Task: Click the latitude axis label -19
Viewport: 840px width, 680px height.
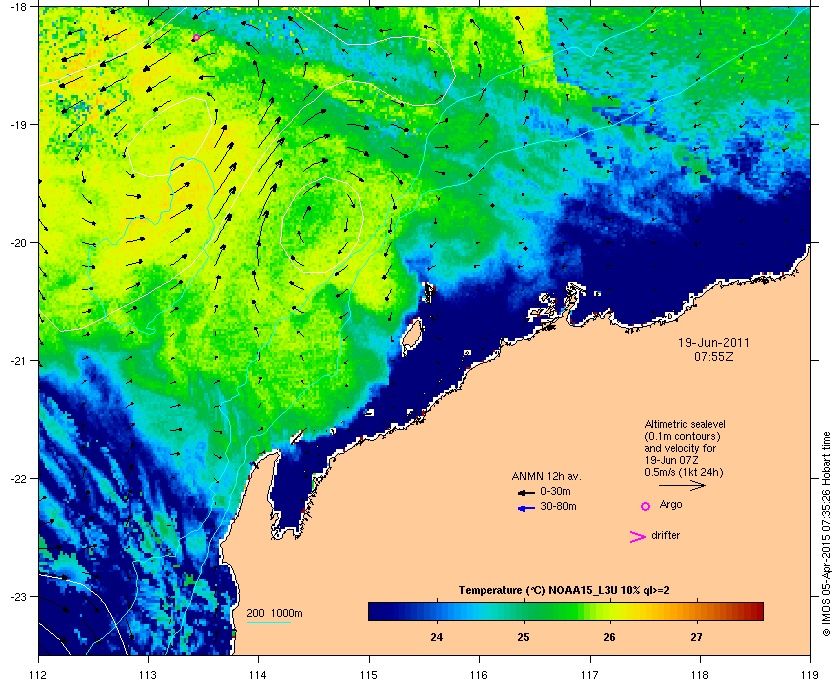Action: (17, 124)
